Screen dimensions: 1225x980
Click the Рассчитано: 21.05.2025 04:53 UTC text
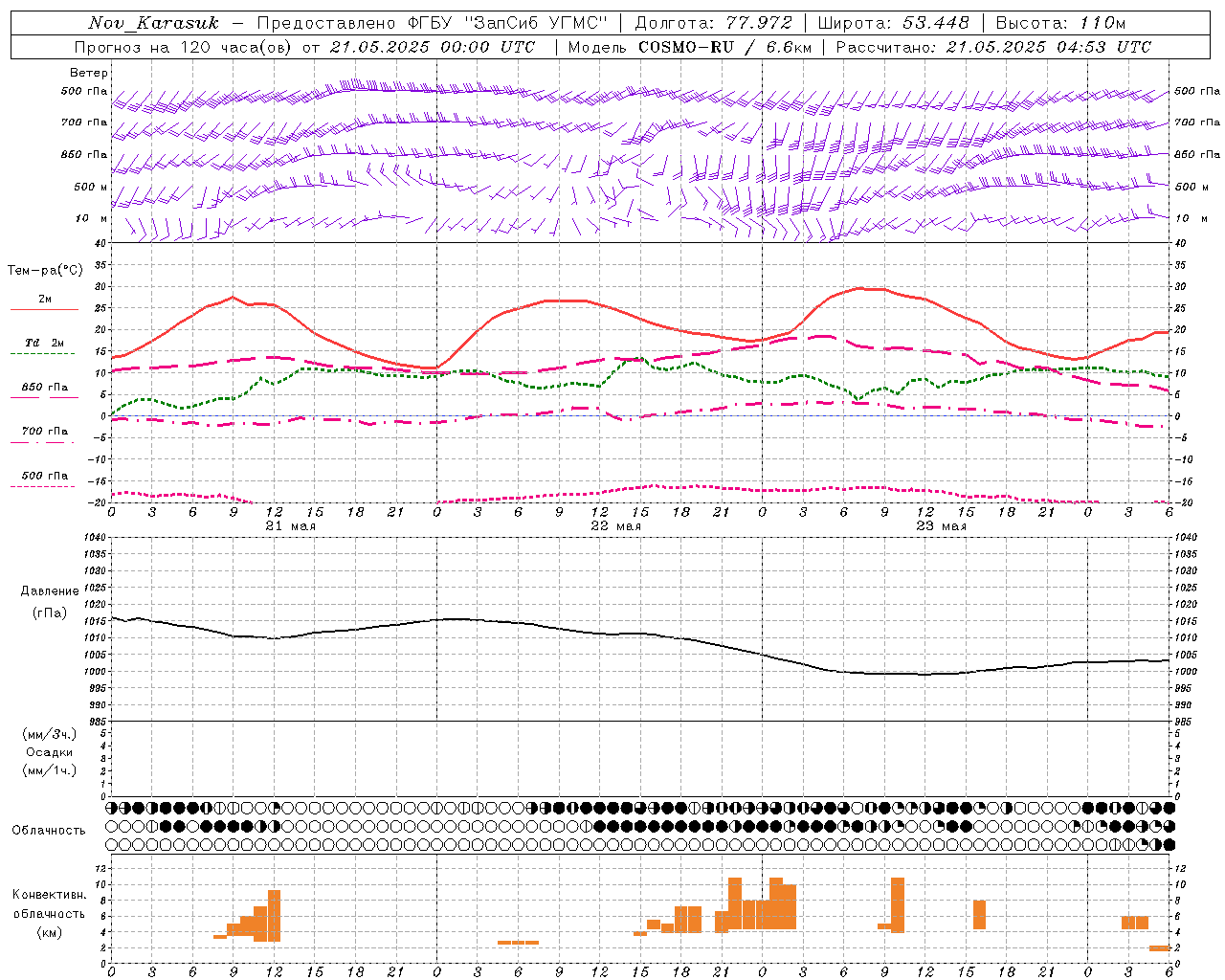point(993,47)
